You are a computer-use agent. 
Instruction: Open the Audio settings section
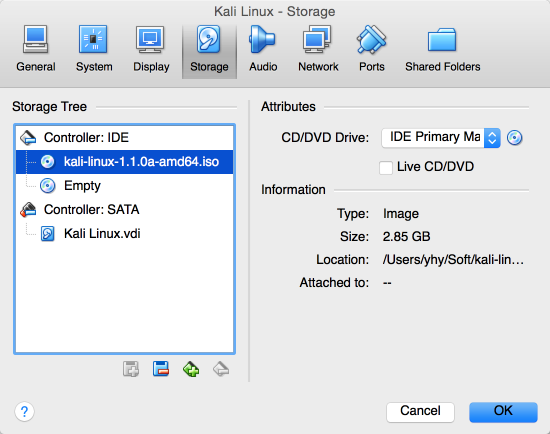[263, 49]
